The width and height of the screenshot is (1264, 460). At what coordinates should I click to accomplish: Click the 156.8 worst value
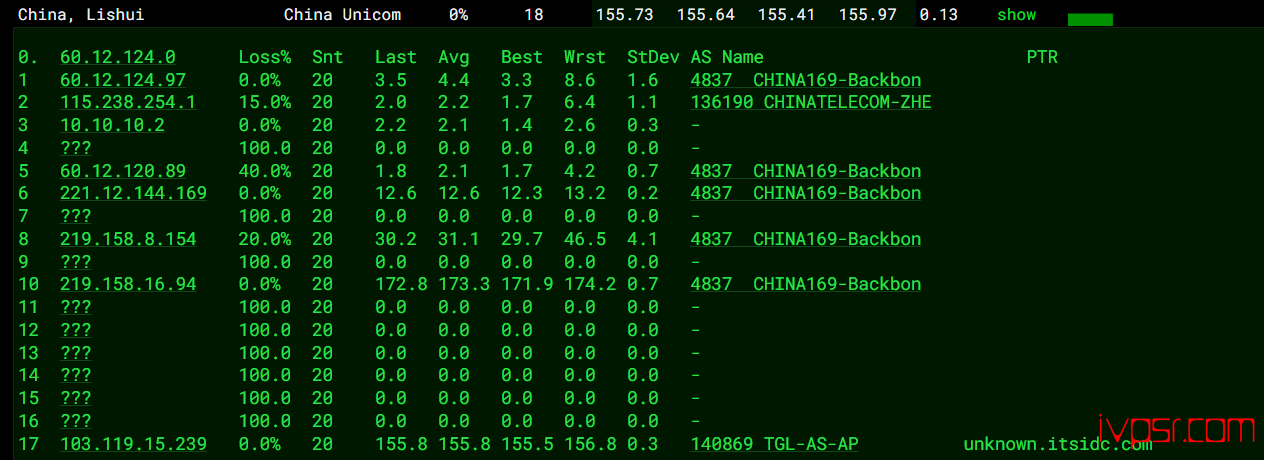pos(590,443)
